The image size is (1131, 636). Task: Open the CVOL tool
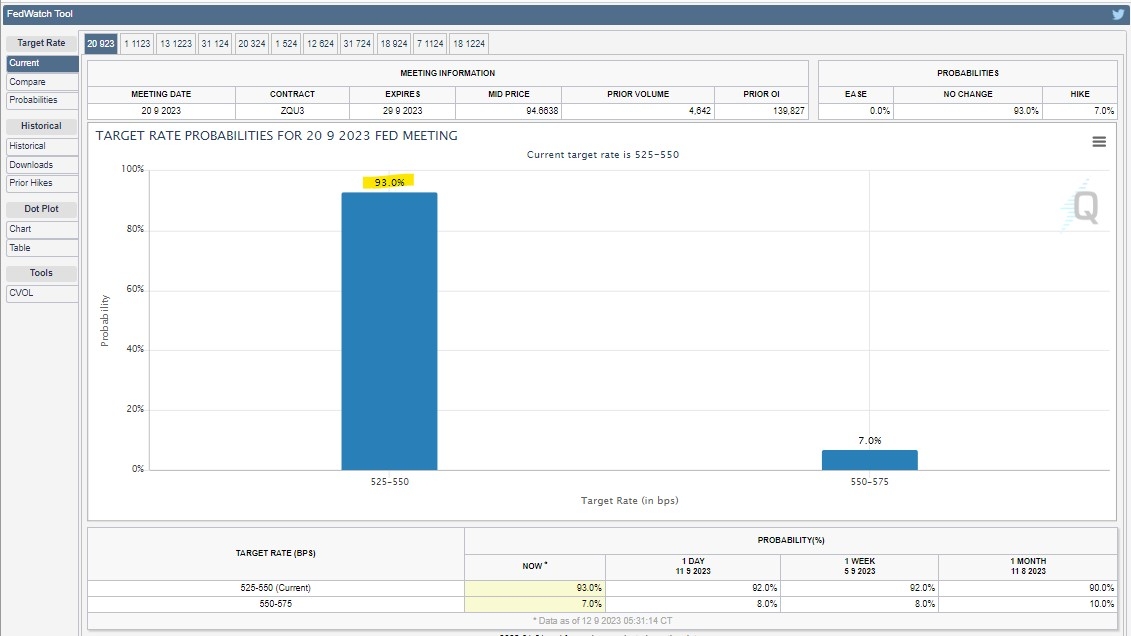click(x=41, y=293)
